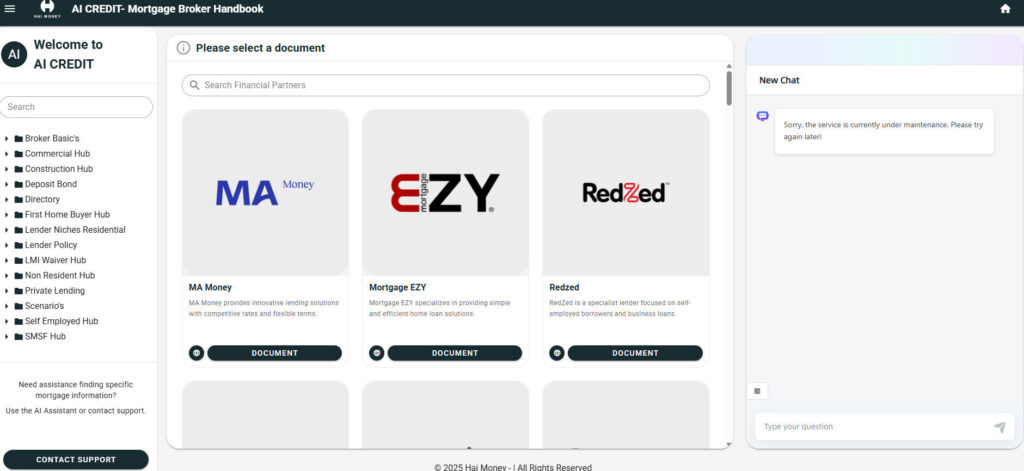Click the home icon in header
This screenshot has width=1024, height=471.
tap(1005, 9)
